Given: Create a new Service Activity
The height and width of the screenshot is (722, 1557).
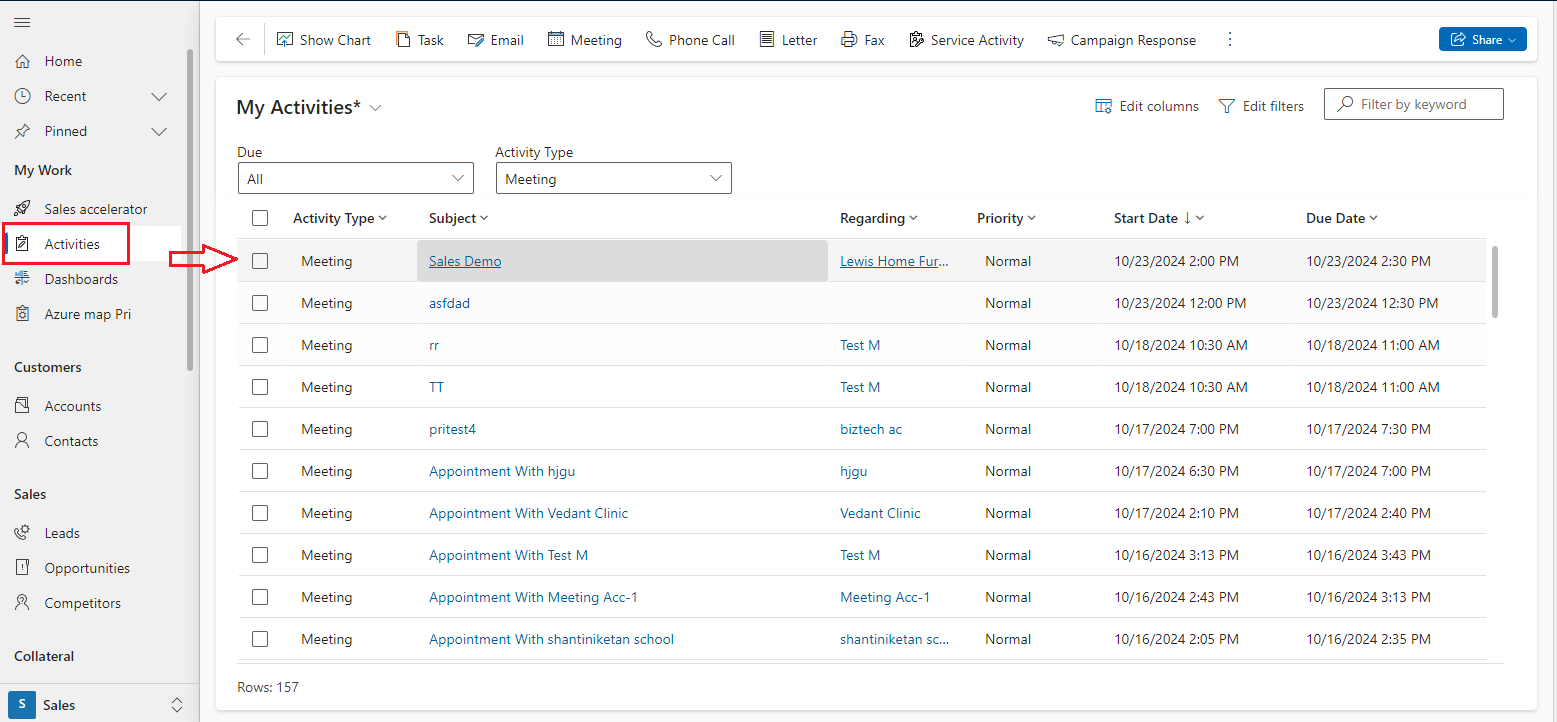Looking at the screenshot, I should [x=966, y=40].
